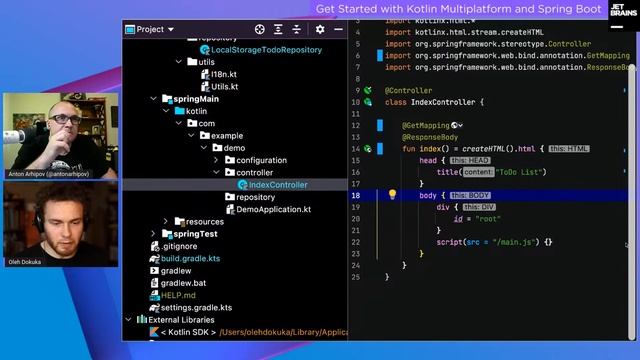The height and width of the screenshot is (360, 640).
Task: Click the DemoApplication.kt Kotlin file icon
Action: click(x=230, y=209)
